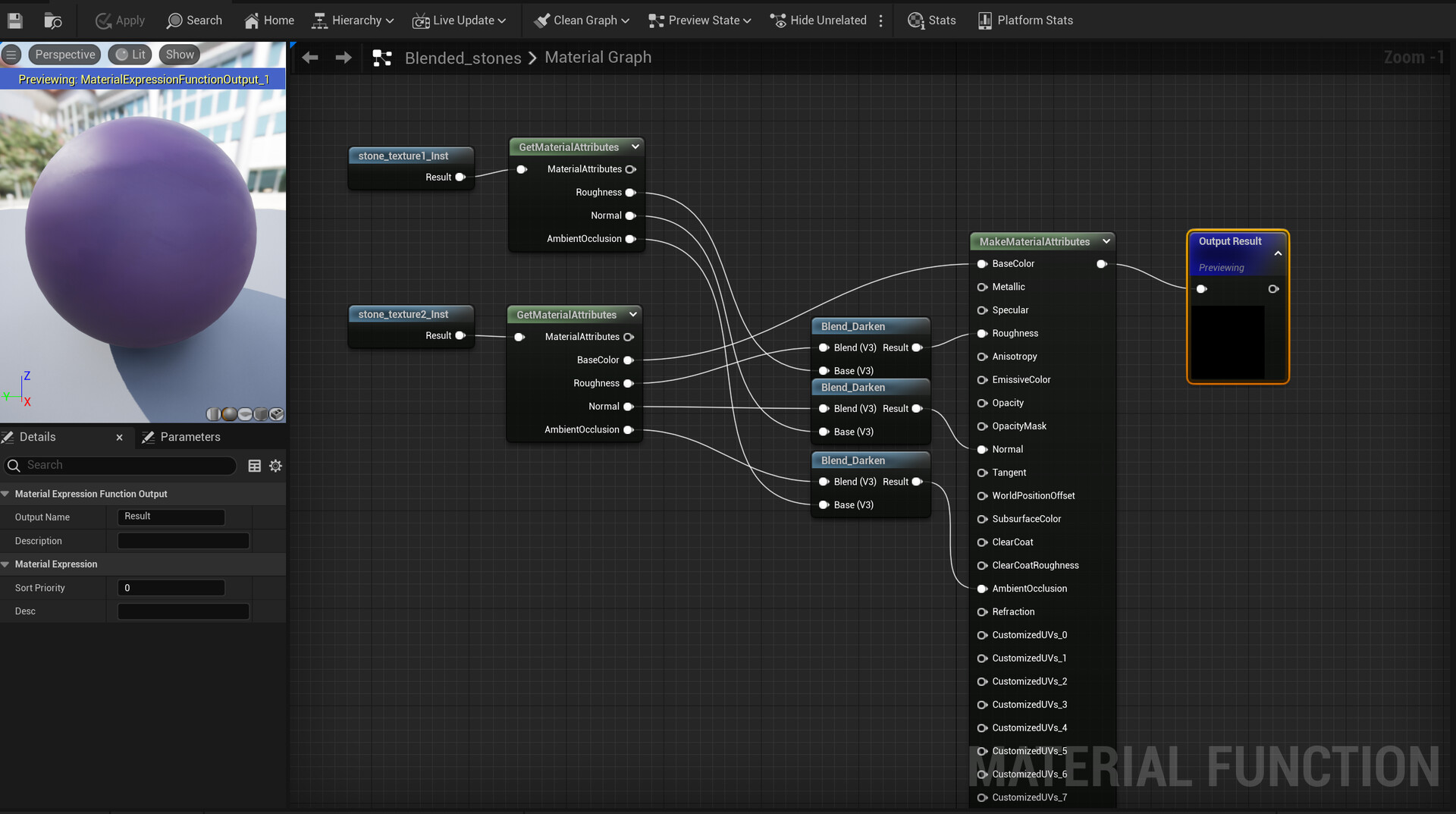Open the viewport hamburger options menu

(x=11, y=55)
